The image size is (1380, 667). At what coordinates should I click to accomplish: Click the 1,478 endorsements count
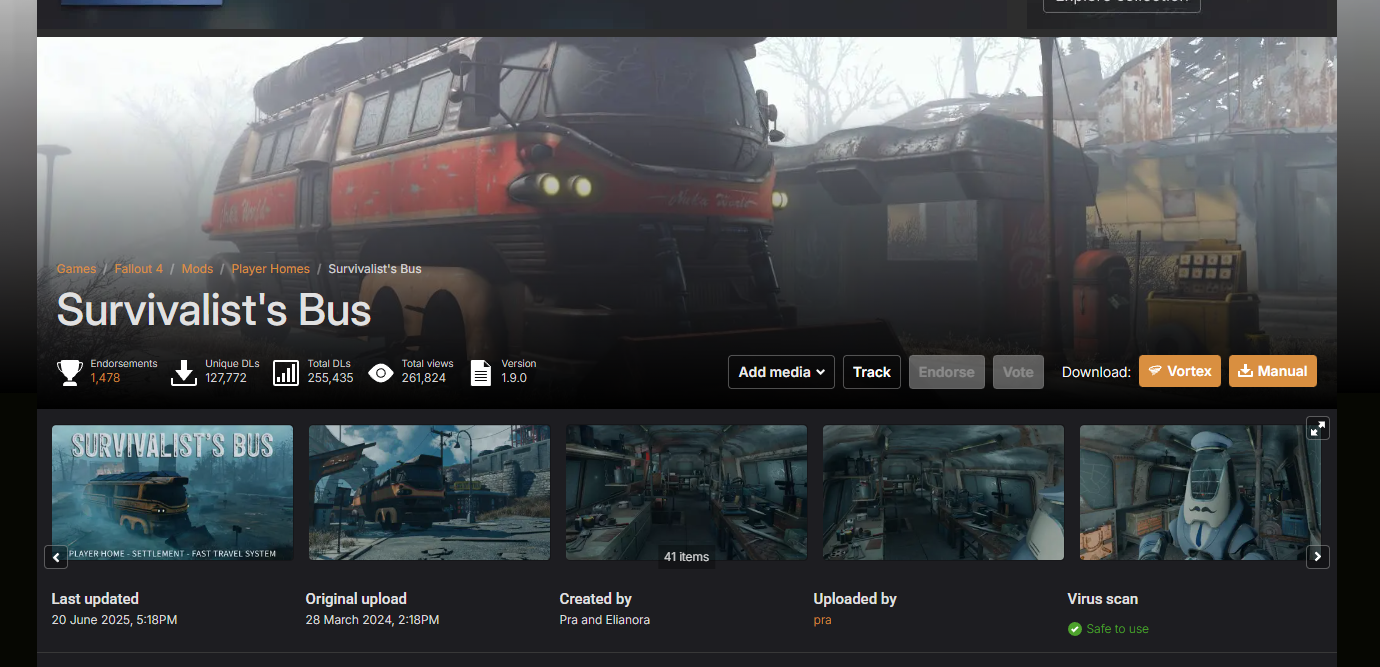[105, 378]
